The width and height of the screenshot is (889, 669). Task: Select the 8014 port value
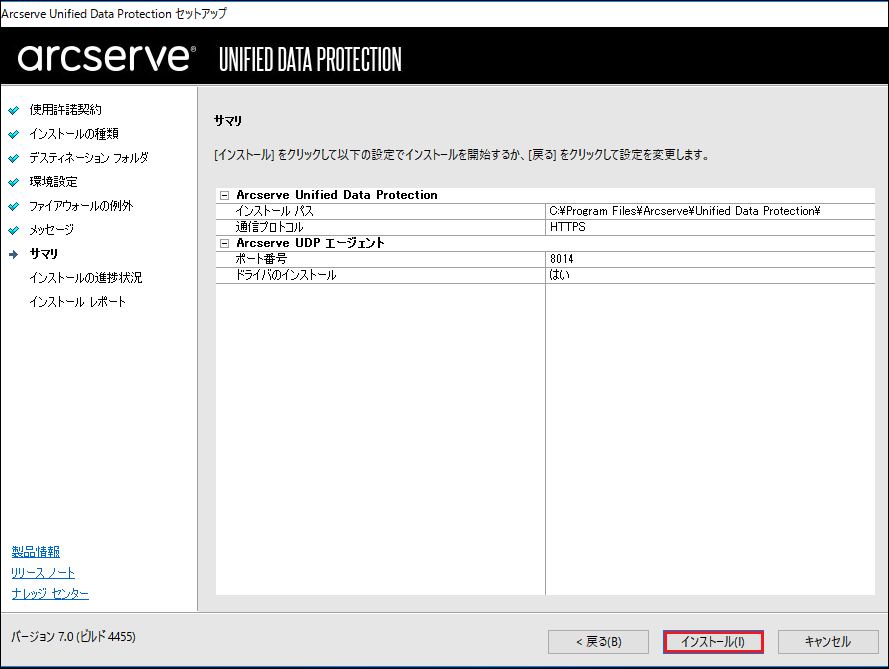pos(561,259)
